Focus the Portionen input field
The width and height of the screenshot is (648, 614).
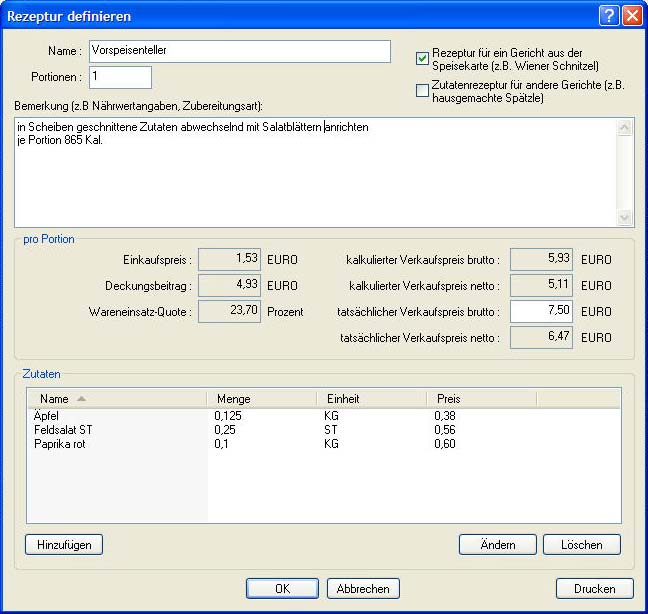tap(120, 77)
